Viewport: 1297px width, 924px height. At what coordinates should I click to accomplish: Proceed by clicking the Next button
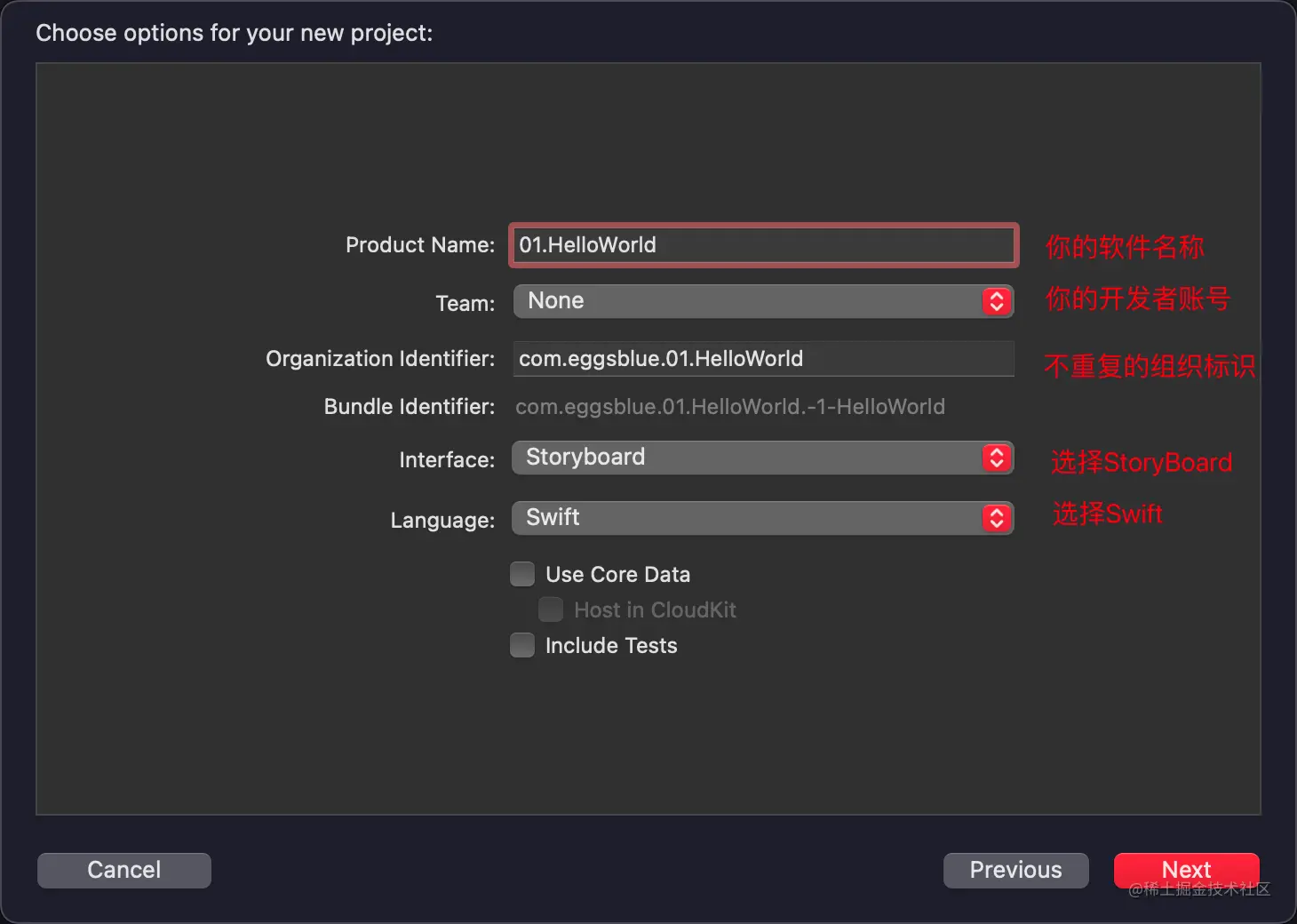point(1186,869)
